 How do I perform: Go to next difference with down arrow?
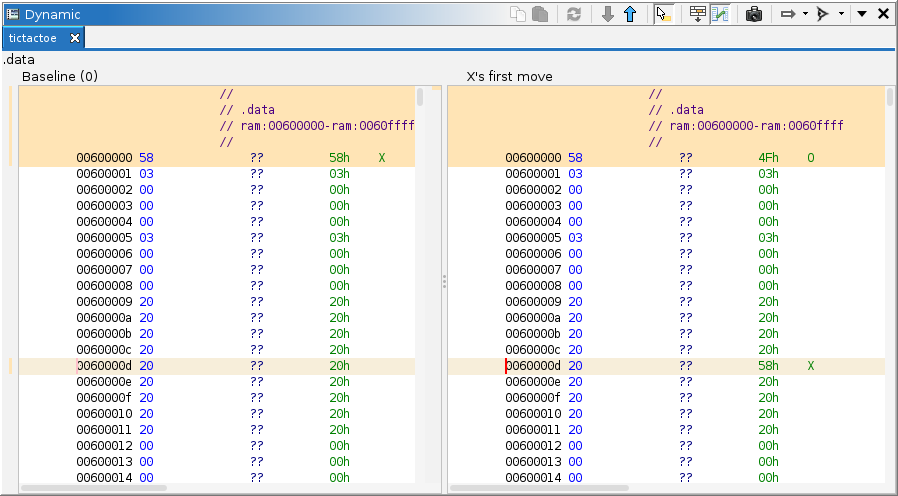coord(607,14)
